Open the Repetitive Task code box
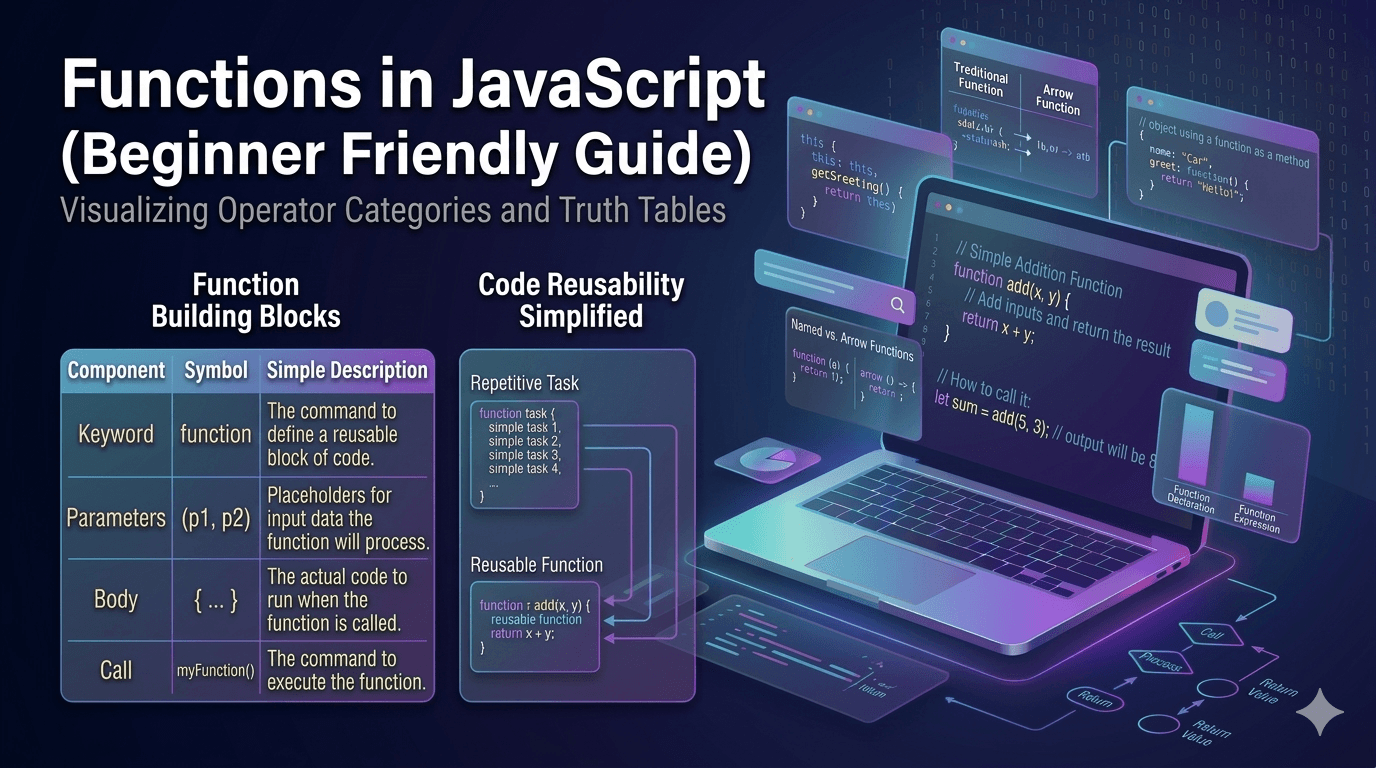Viewport: 1376px width, 768px height. pos(524,454)
